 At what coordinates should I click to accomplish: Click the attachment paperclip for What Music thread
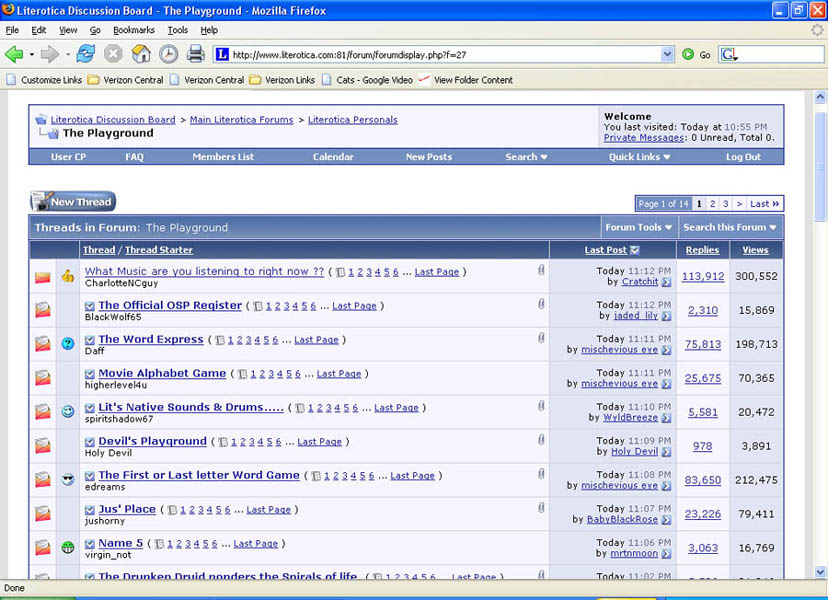(x=541, y=270)
